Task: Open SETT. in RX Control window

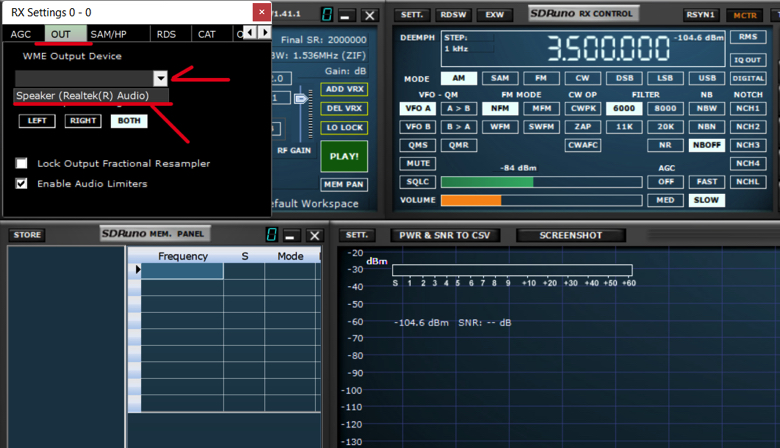Action: tap(412, 15)
